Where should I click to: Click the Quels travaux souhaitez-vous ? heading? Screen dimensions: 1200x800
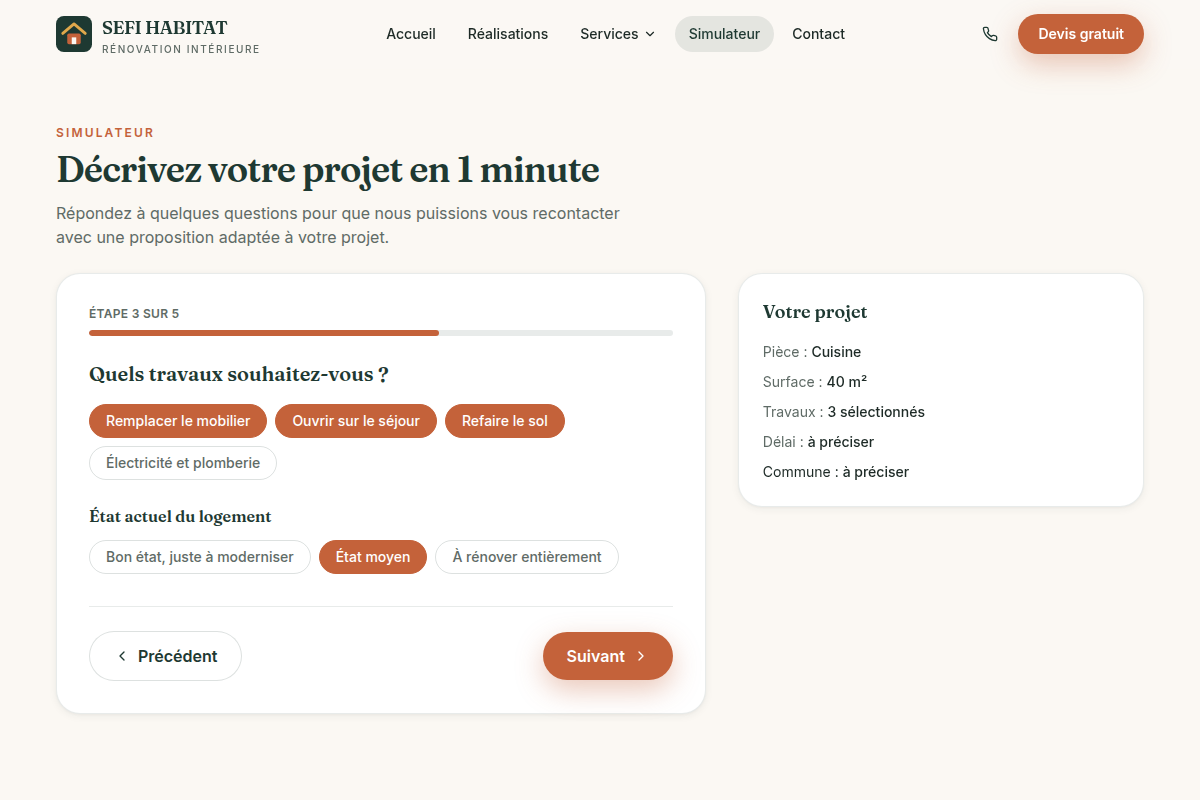[x=239, y=375]
